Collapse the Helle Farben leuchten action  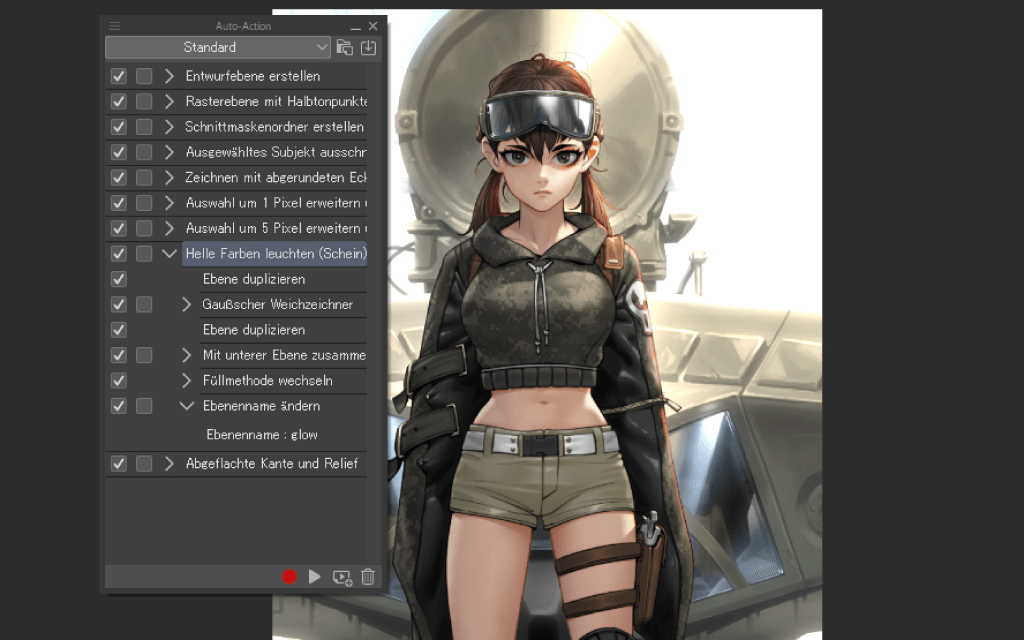point(169,254)
